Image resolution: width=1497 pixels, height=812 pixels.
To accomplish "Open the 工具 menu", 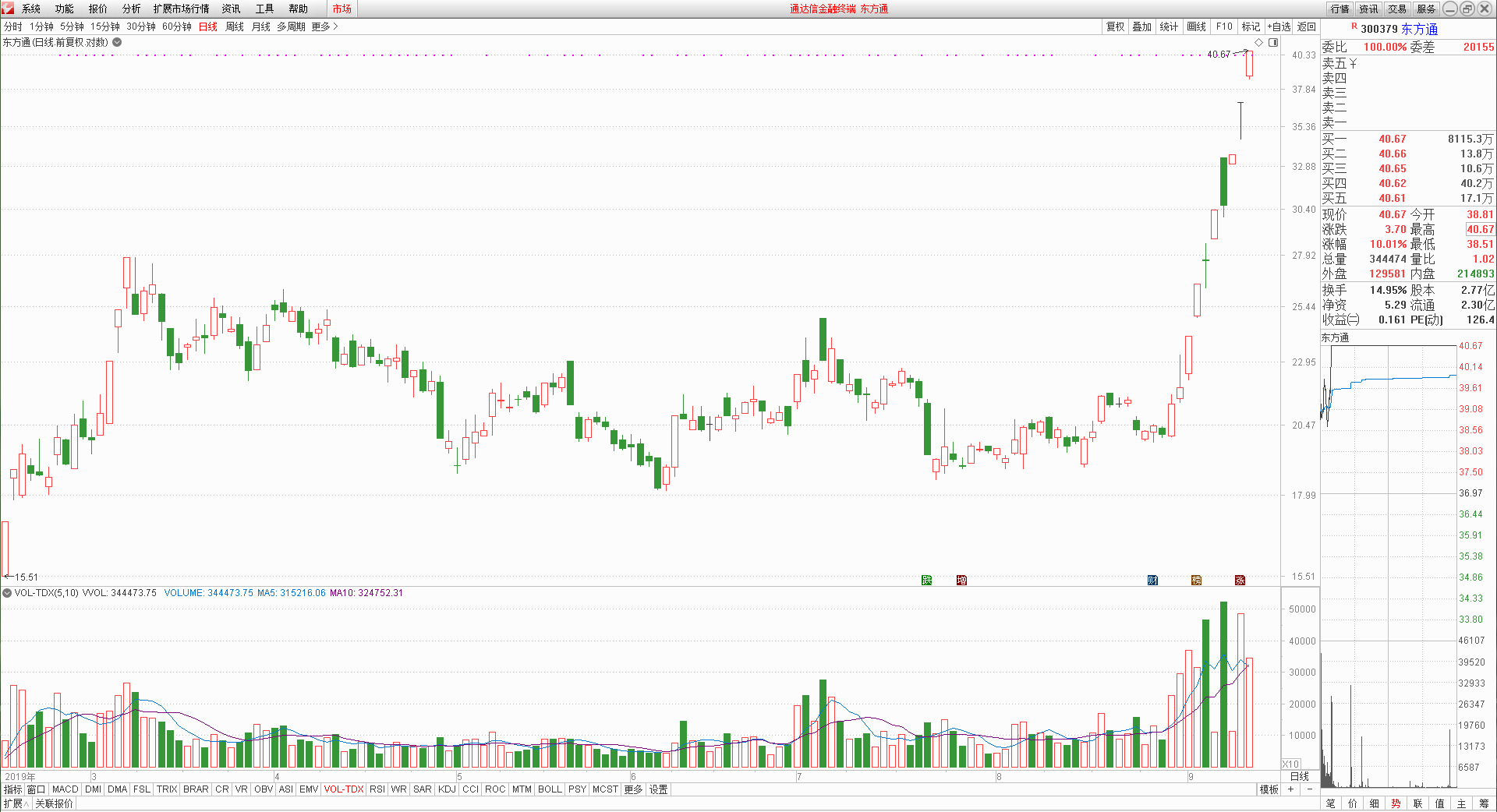I will point(265,9).
